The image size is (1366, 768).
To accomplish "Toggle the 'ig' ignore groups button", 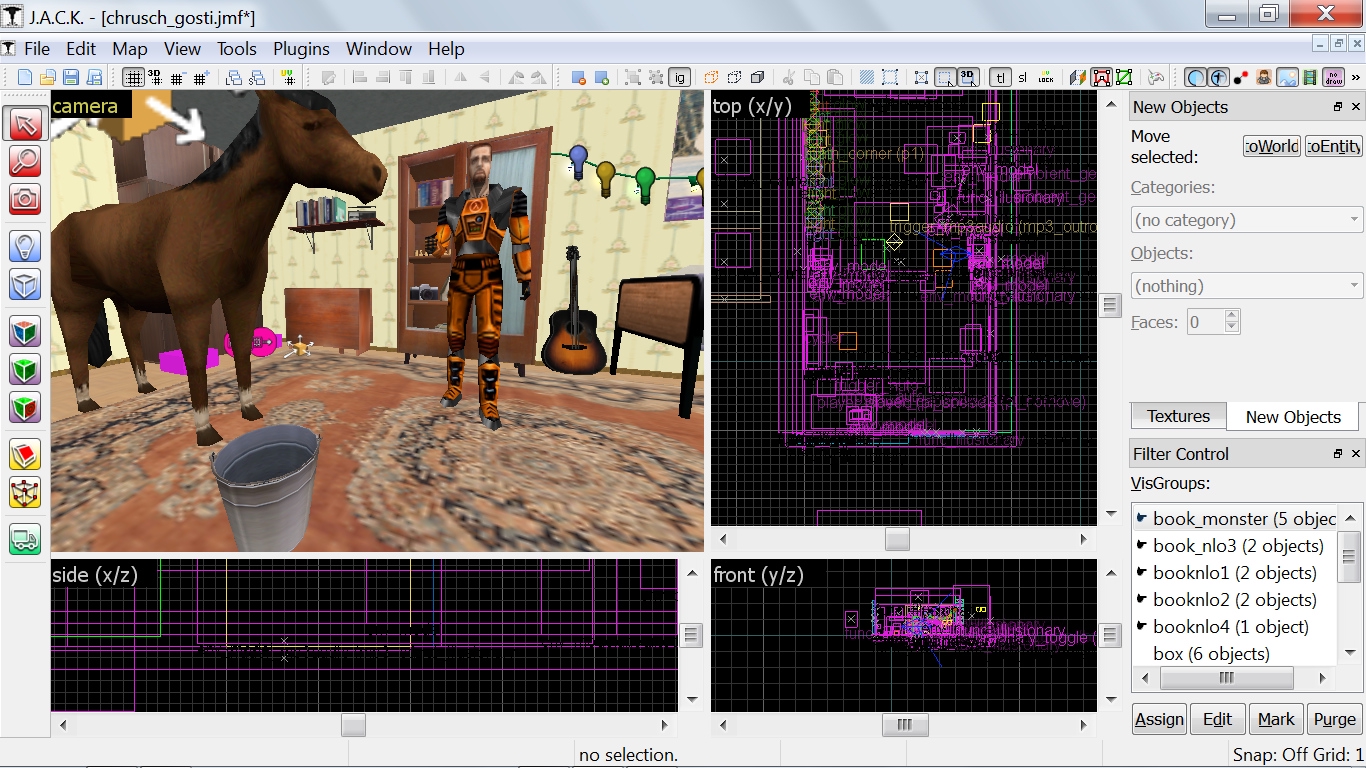I will [x=680, y=77].
